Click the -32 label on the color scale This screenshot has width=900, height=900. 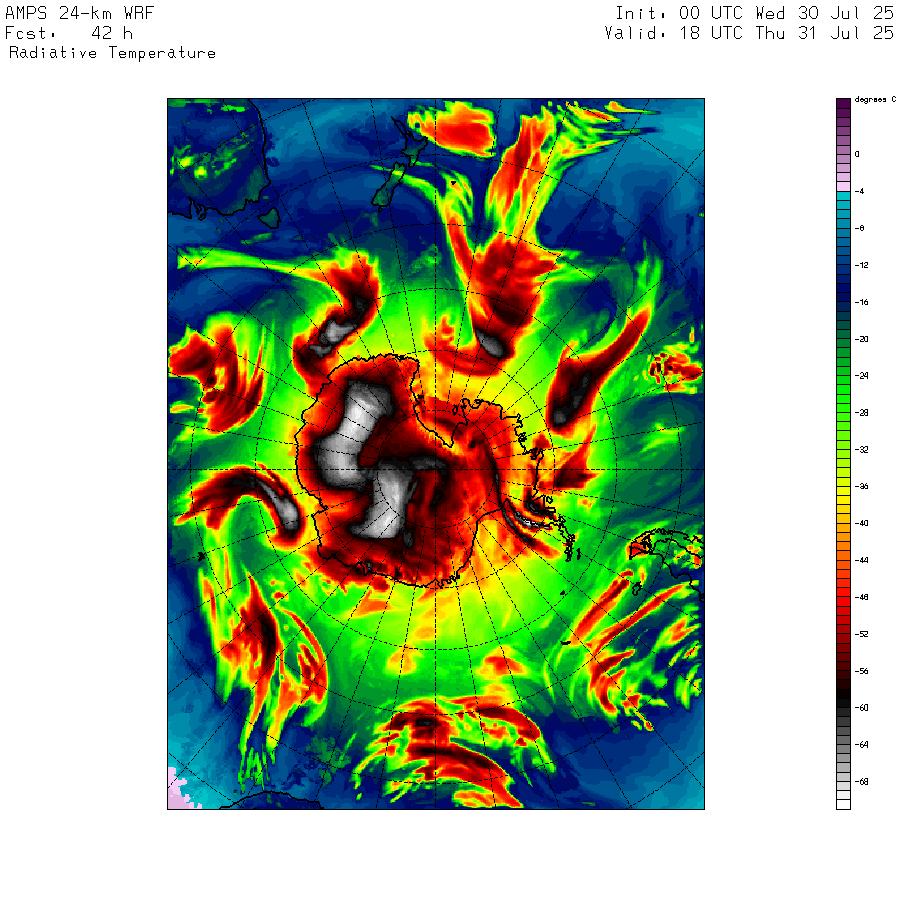(x=862, y=449)
